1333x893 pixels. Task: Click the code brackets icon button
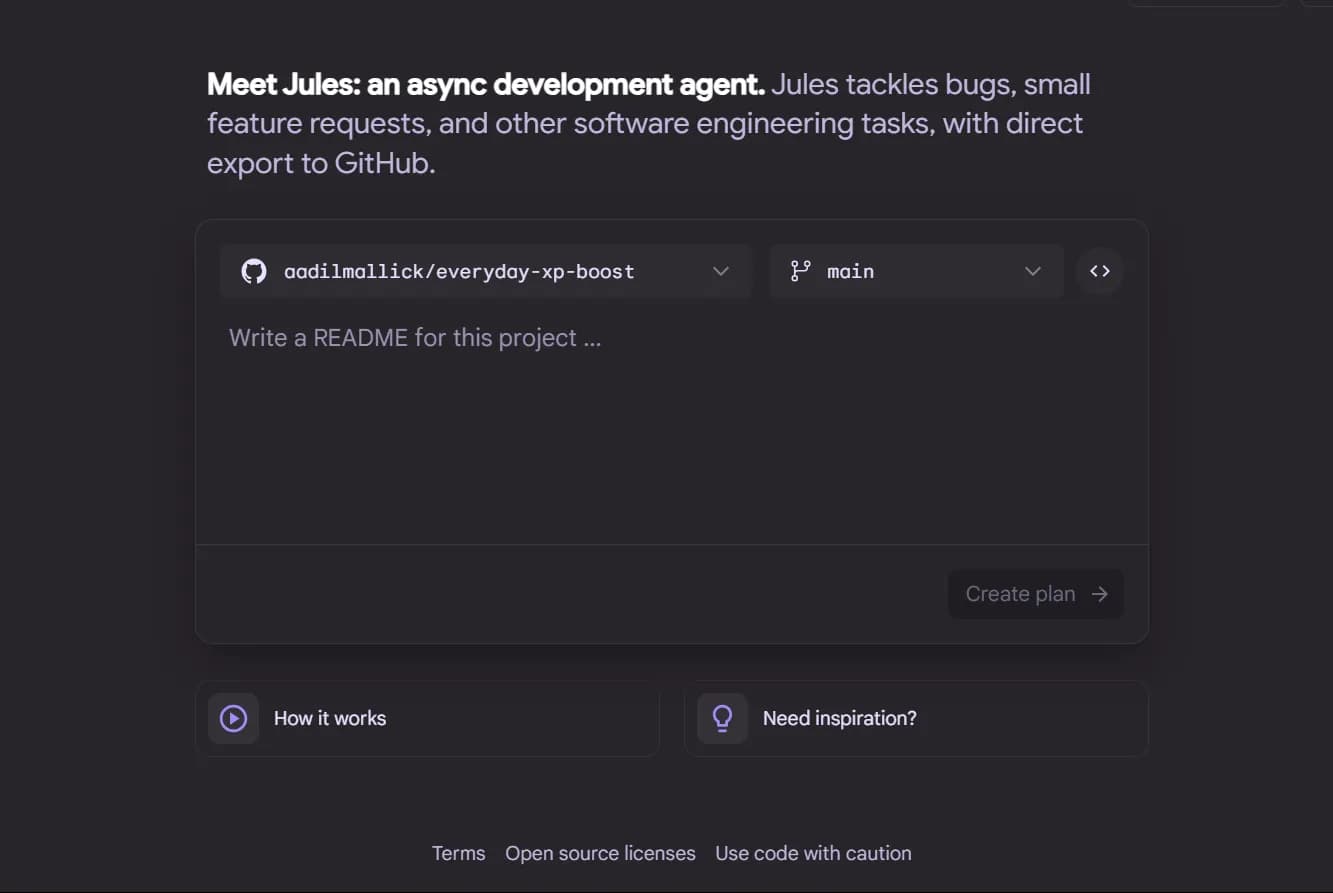[x=1100, y=271]
